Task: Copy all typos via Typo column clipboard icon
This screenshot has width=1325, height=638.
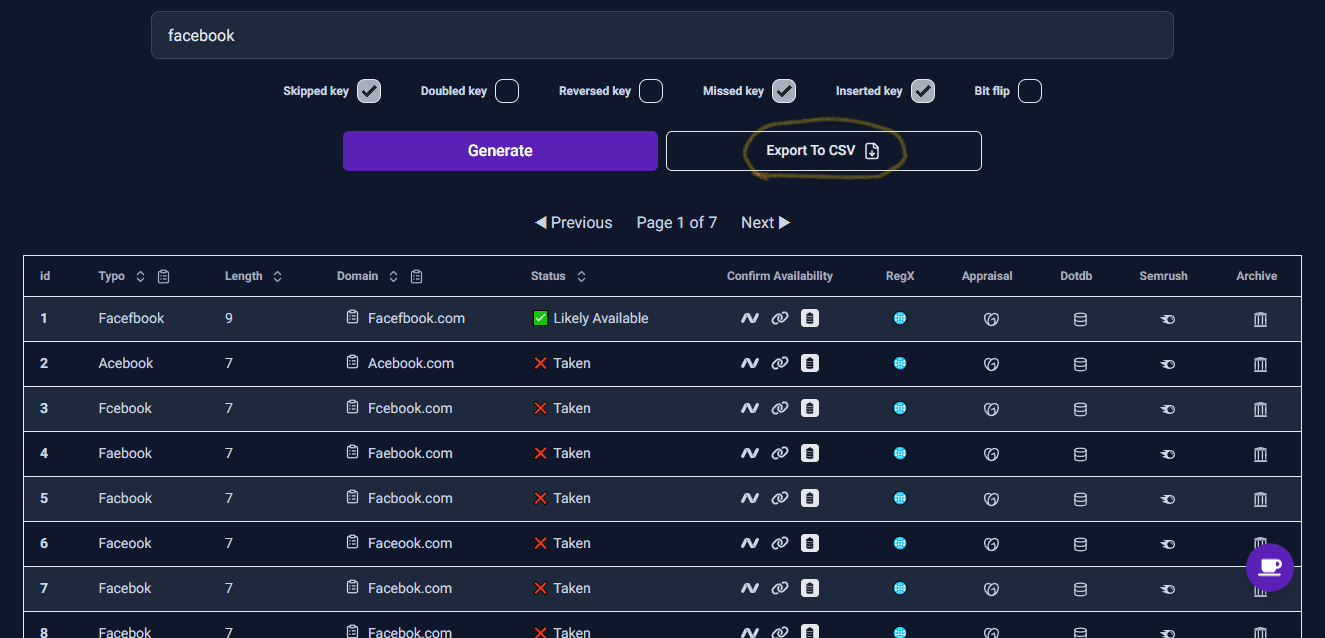Action: pos(164,276)
